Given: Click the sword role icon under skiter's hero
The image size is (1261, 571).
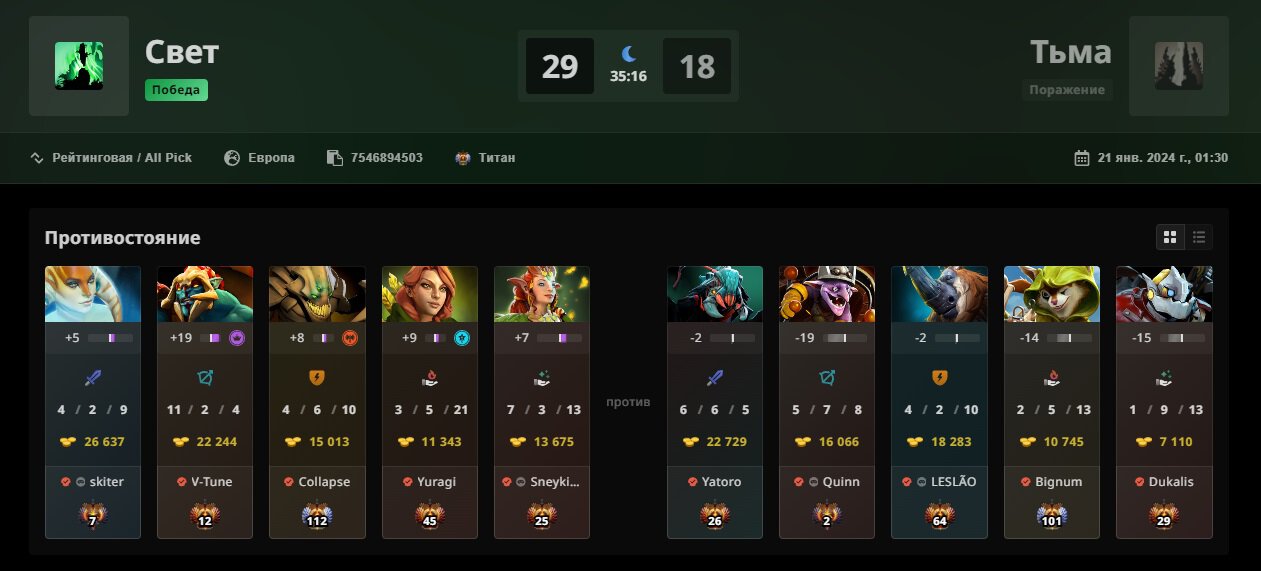Looking at the screenshot, I should pos(93,378).
